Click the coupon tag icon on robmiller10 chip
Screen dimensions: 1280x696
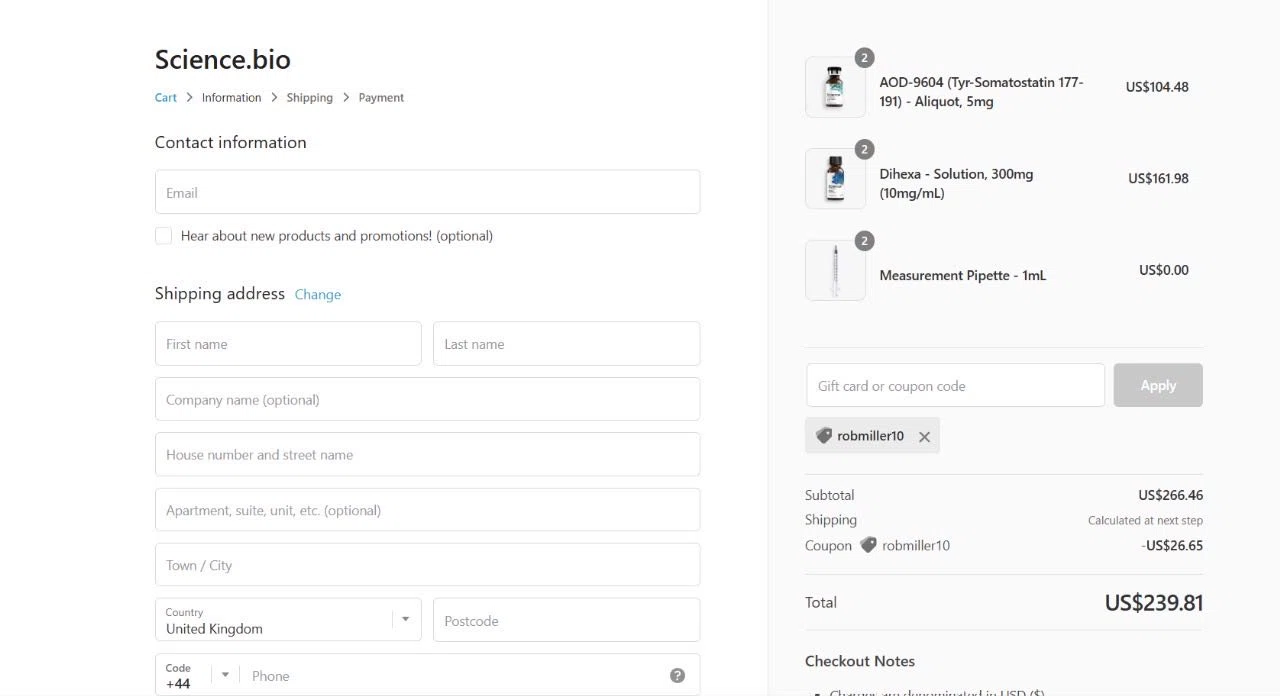tap(824, 436)
